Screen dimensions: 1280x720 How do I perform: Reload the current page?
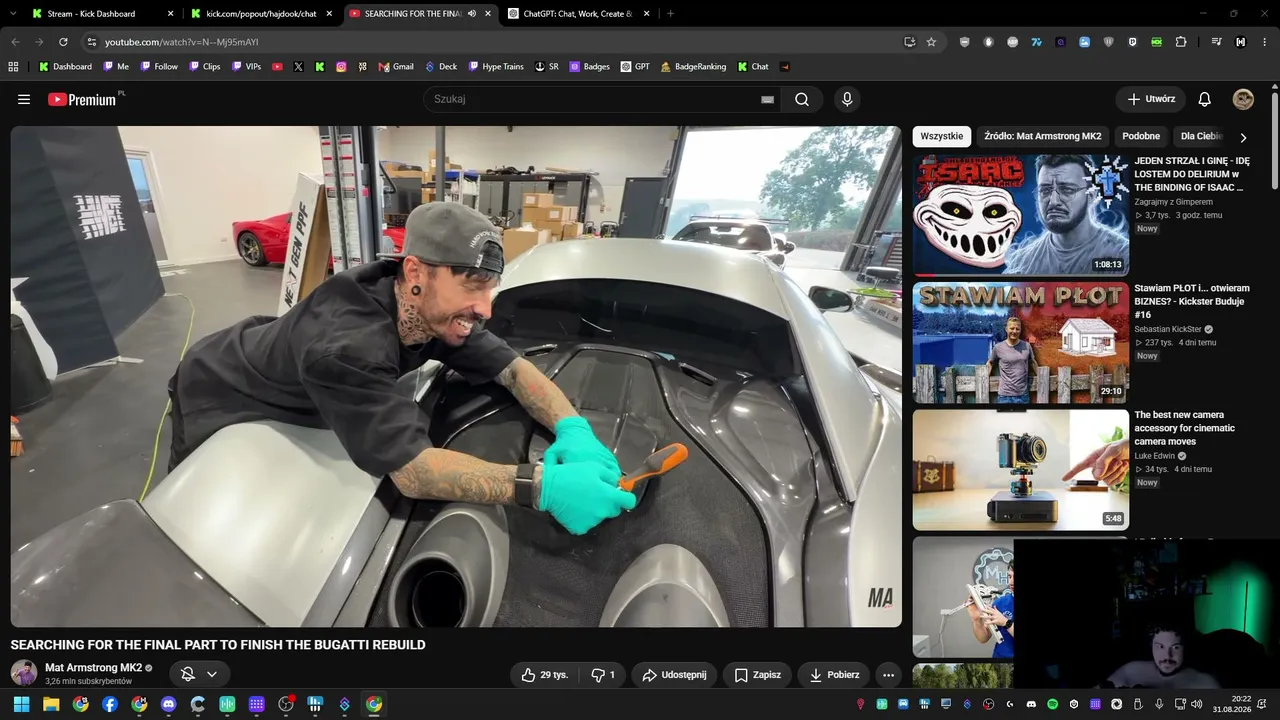pyautogui.click(x=63, y=42)
